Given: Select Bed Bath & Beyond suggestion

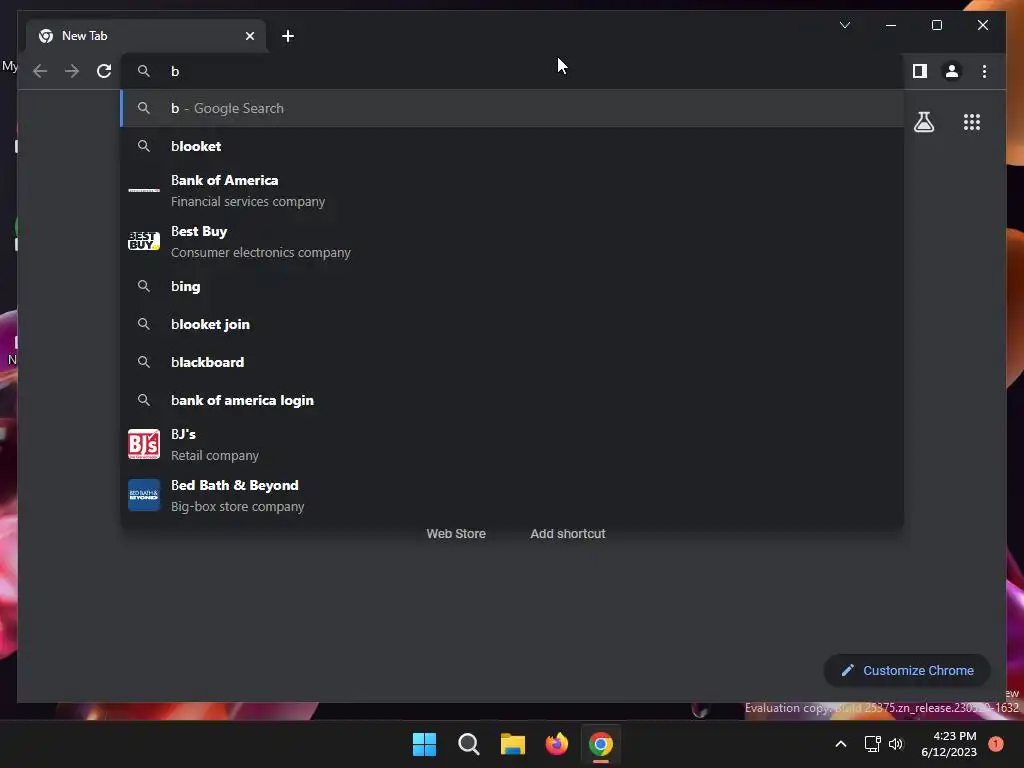Looking at the screenshot, I should [513, 495].
